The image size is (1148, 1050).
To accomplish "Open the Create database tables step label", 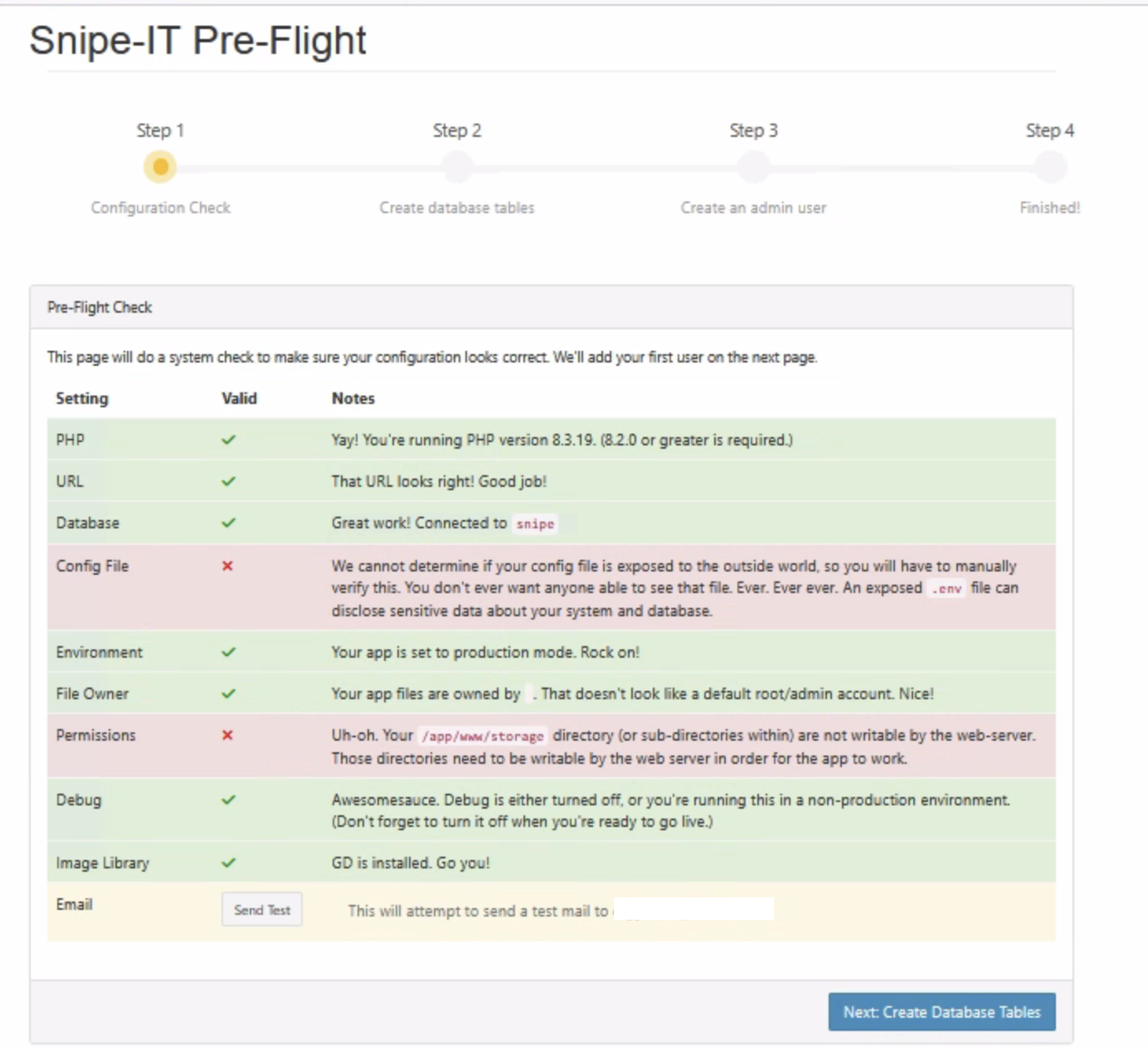I will [457, 207].
